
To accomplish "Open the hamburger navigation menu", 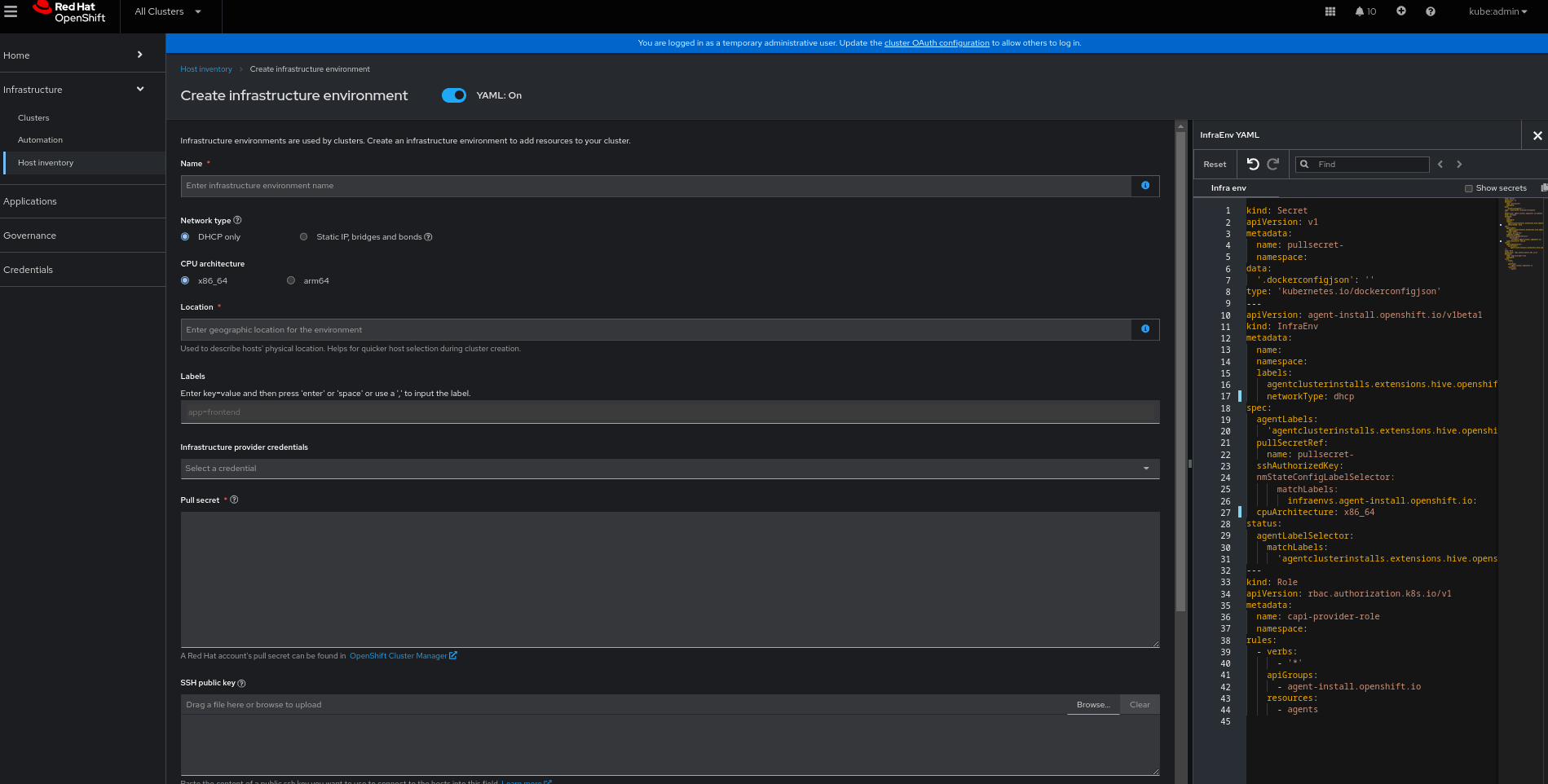I will (11, 11).
